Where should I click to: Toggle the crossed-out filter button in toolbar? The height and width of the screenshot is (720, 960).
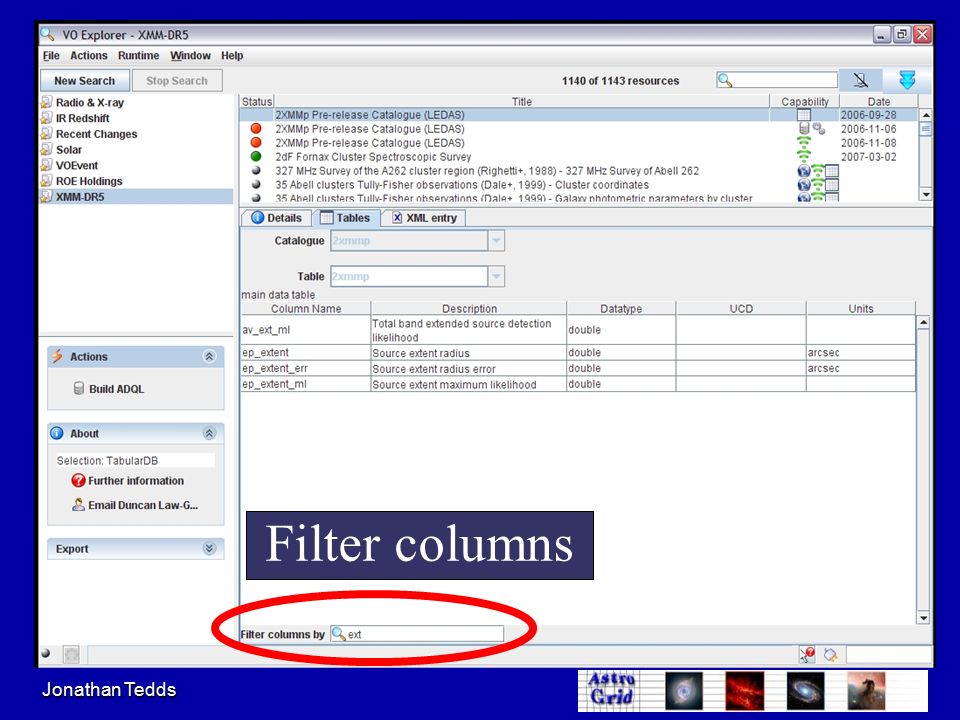tap(860, 80)
